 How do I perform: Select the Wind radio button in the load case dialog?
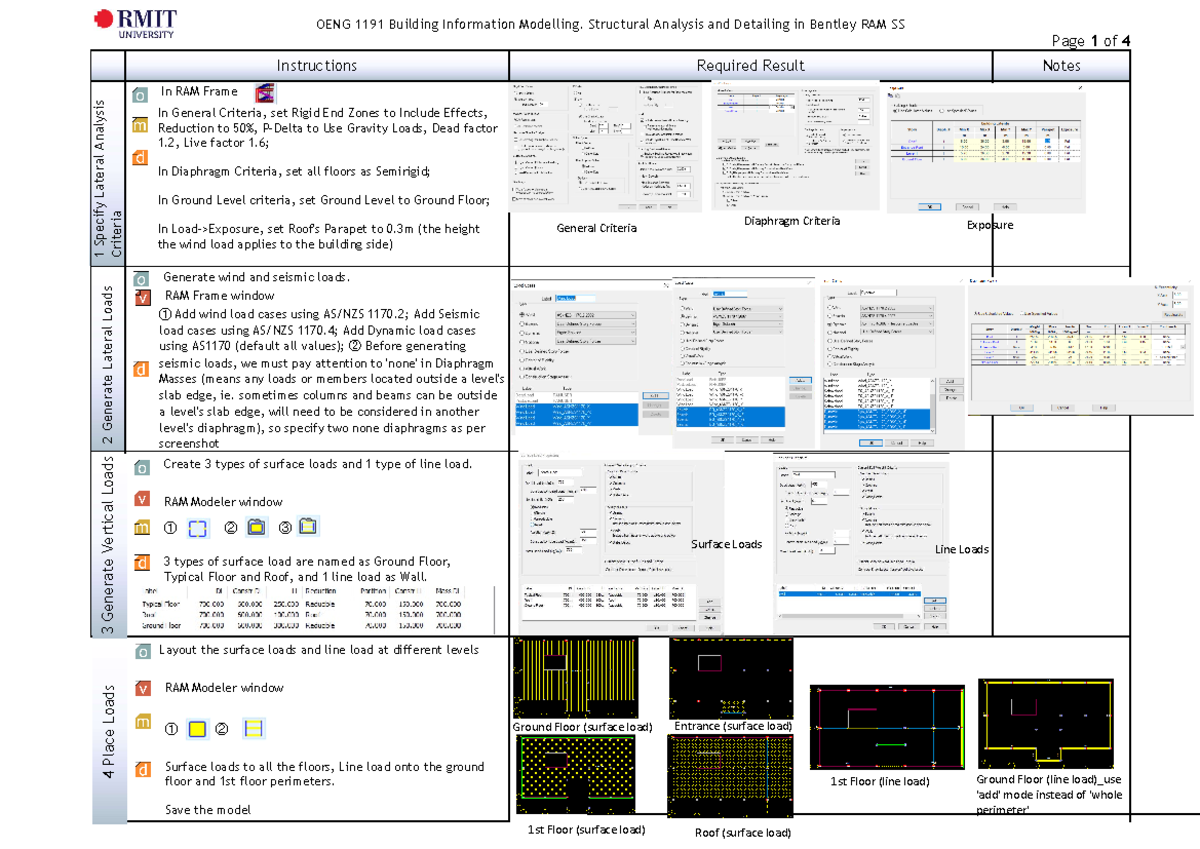(x=521, y=315)
